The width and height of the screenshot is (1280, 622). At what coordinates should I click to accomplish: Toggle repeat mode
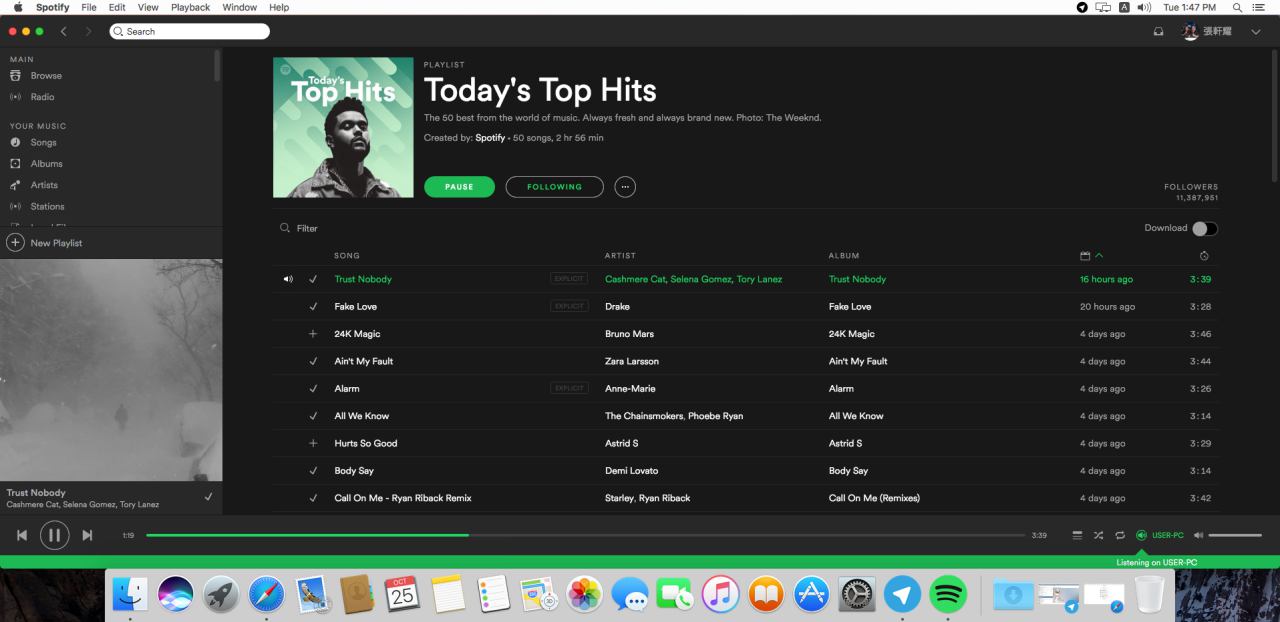pyautogui.click(x=1120, y=535)
